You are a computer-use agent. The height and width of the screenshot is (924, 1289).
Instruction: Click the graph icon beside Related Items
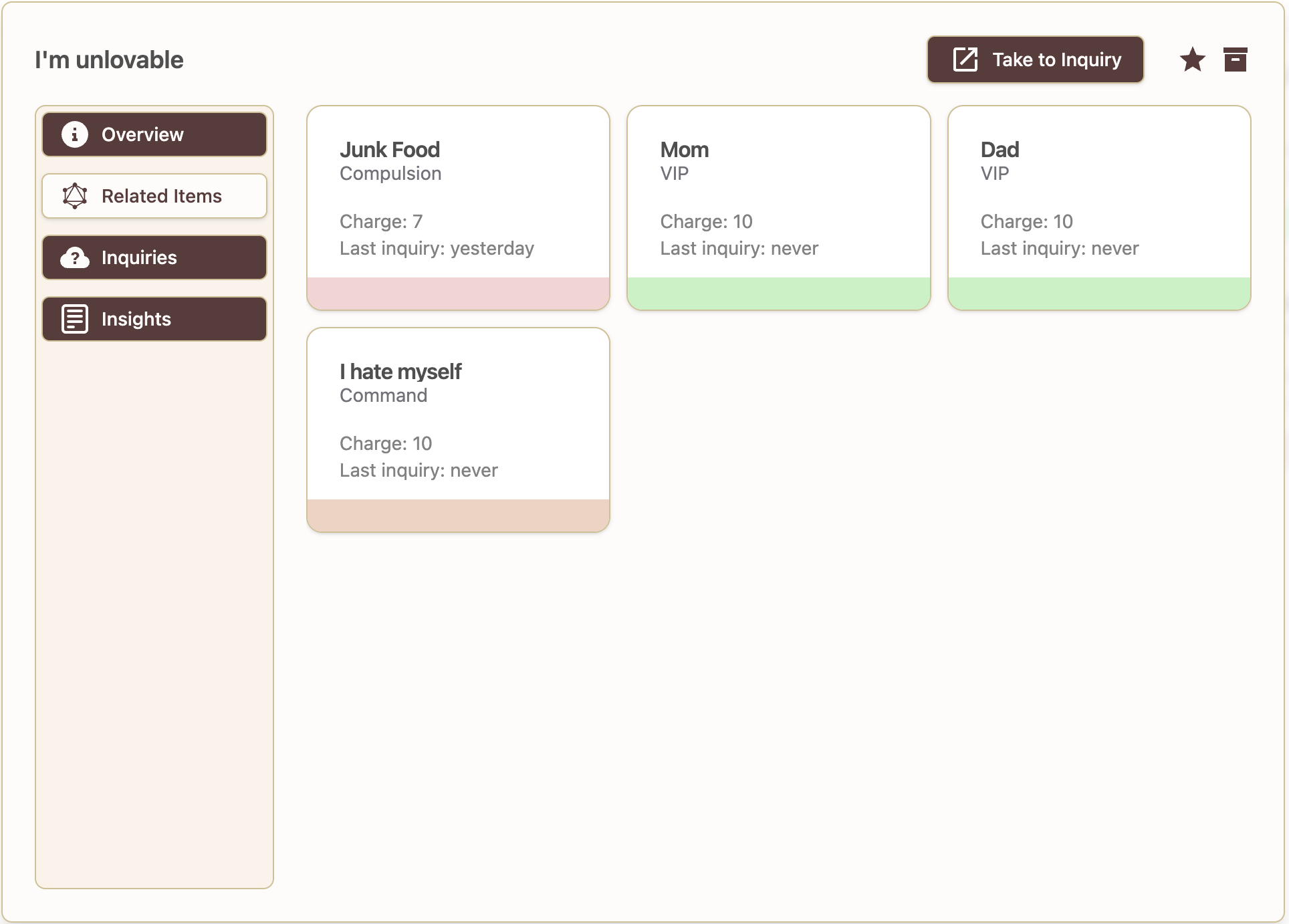75,196
